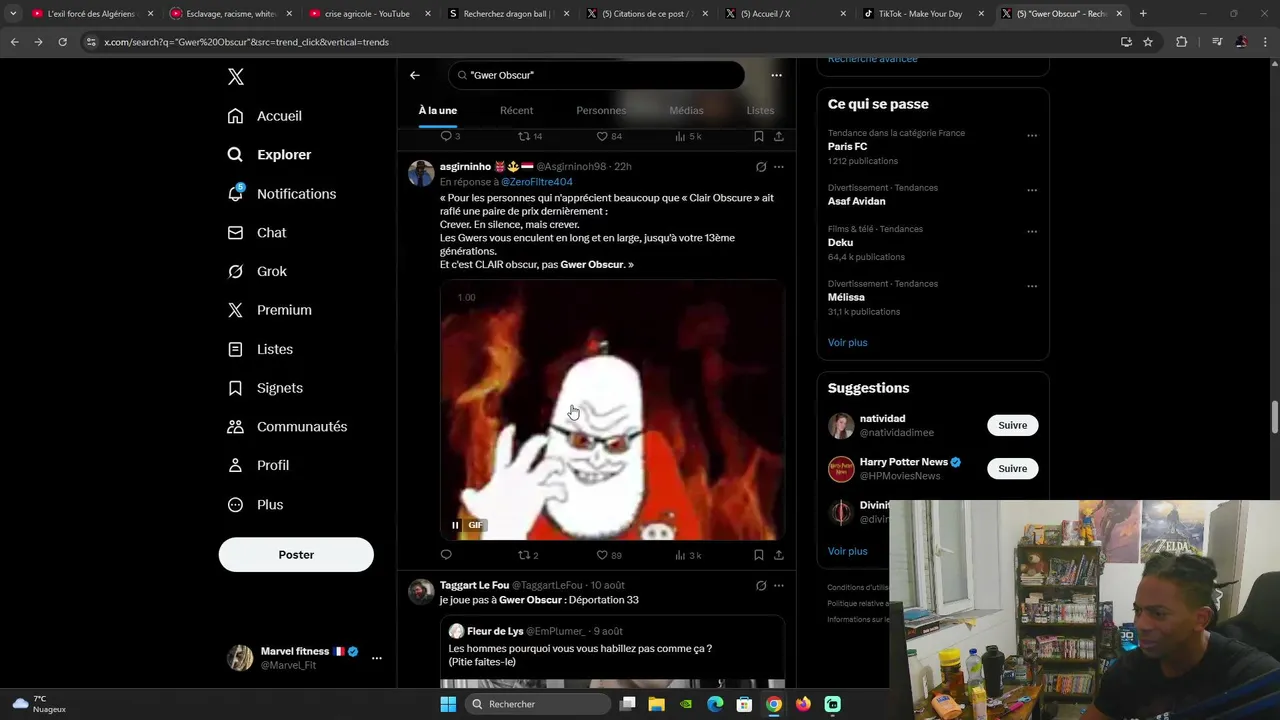Screen dimensions: 1280x720
Task: Pause the GIF playback
Action: [x=455, y=525]
